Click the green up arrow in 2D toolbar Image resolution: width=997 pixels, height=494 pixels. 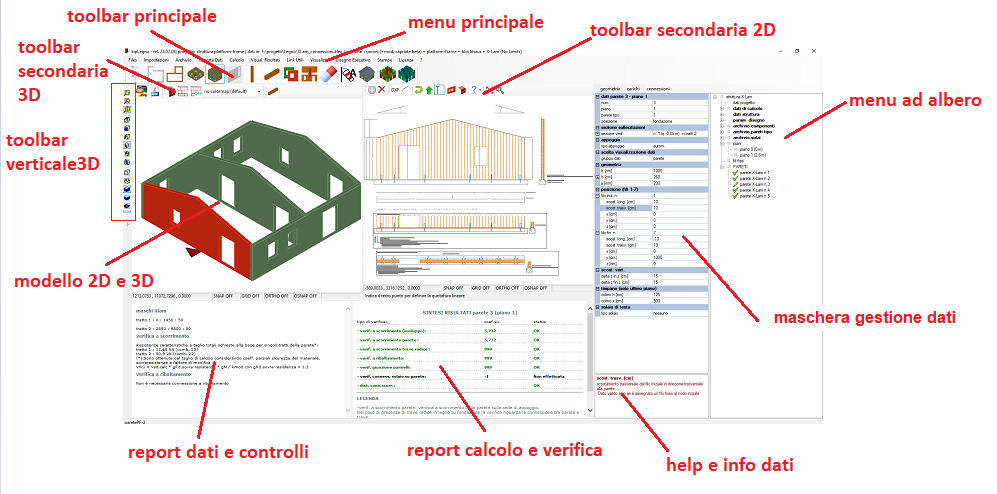(430, 90)
